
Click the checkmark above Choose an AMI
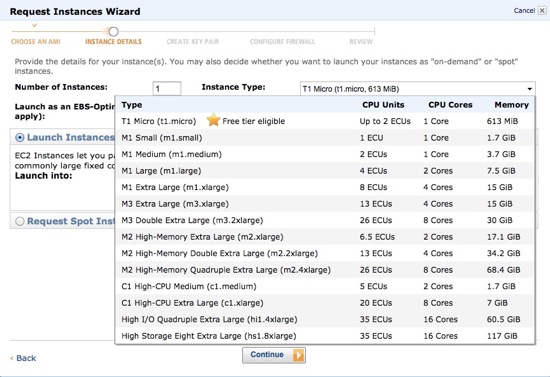pos(34,25)
